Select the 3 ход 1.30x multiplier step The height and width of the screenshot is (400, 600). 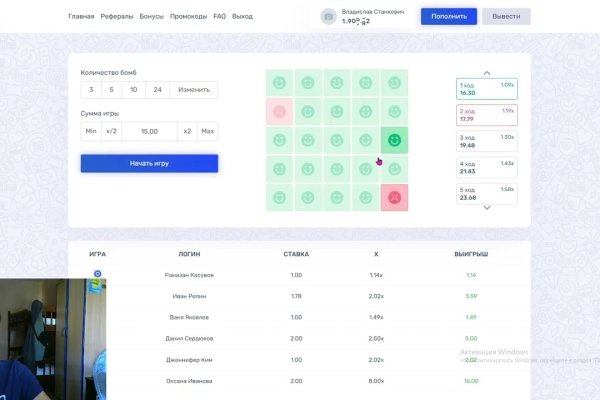pyautogui.click(x=486, y=141)
